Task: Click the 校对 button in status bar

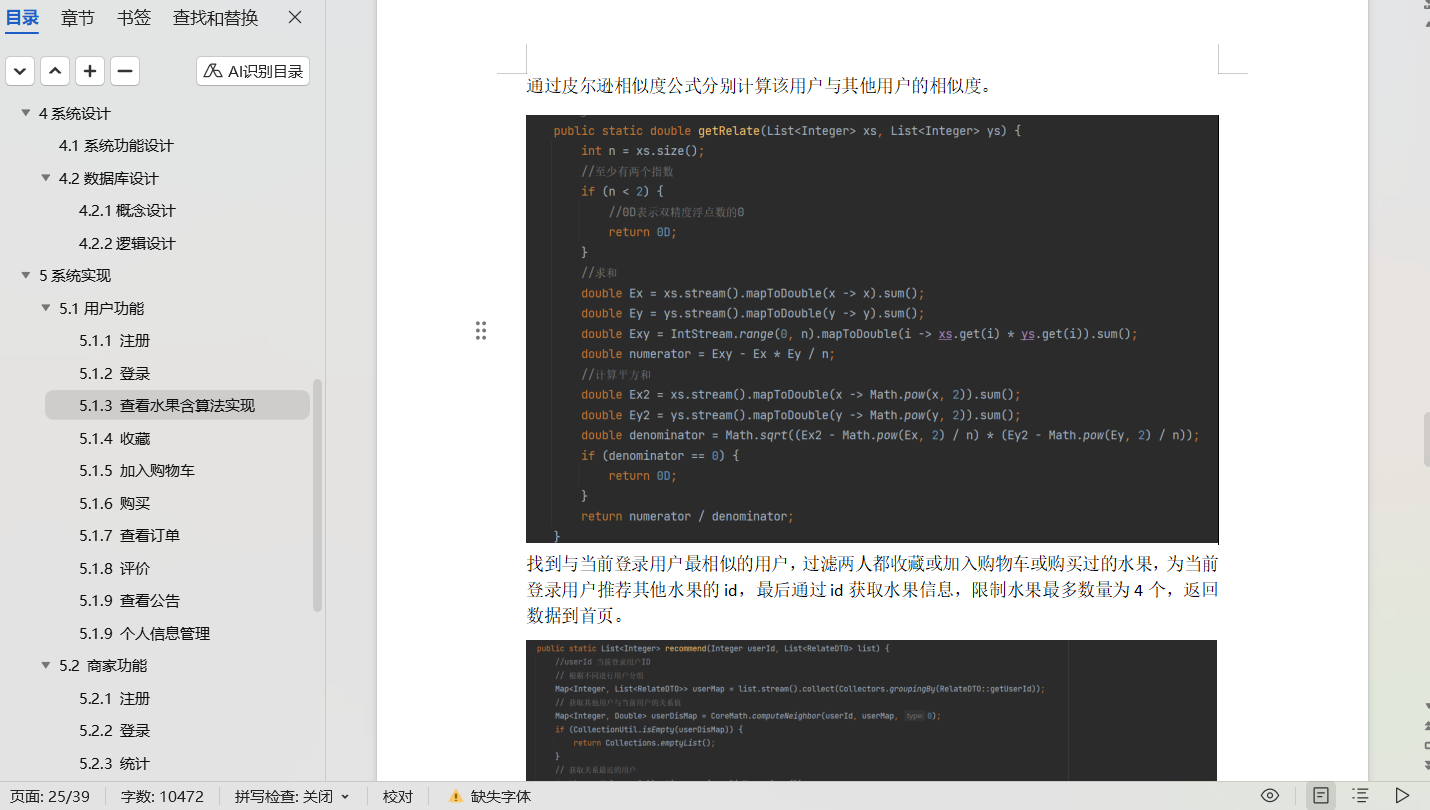Action: coord(398,797)
